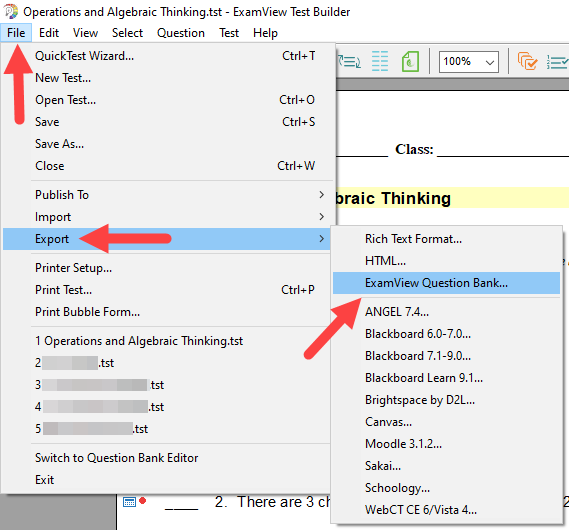Viewport: 569px width, 530px height.
Task: Click the blue question-type icon beside question 2
Action: 129,502
